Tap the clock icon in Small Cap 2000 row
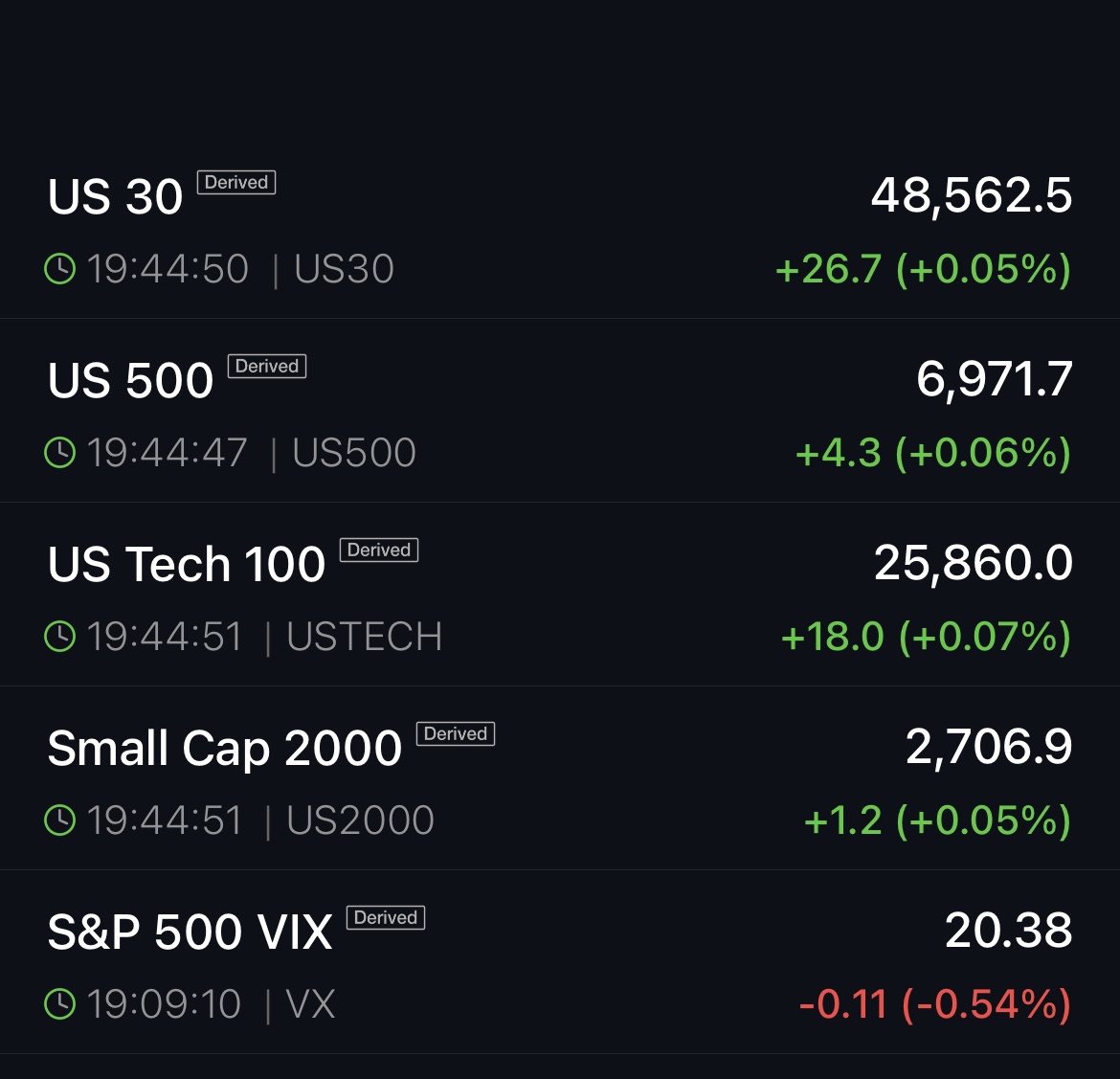1120x1079 pixels. [60, 820]
